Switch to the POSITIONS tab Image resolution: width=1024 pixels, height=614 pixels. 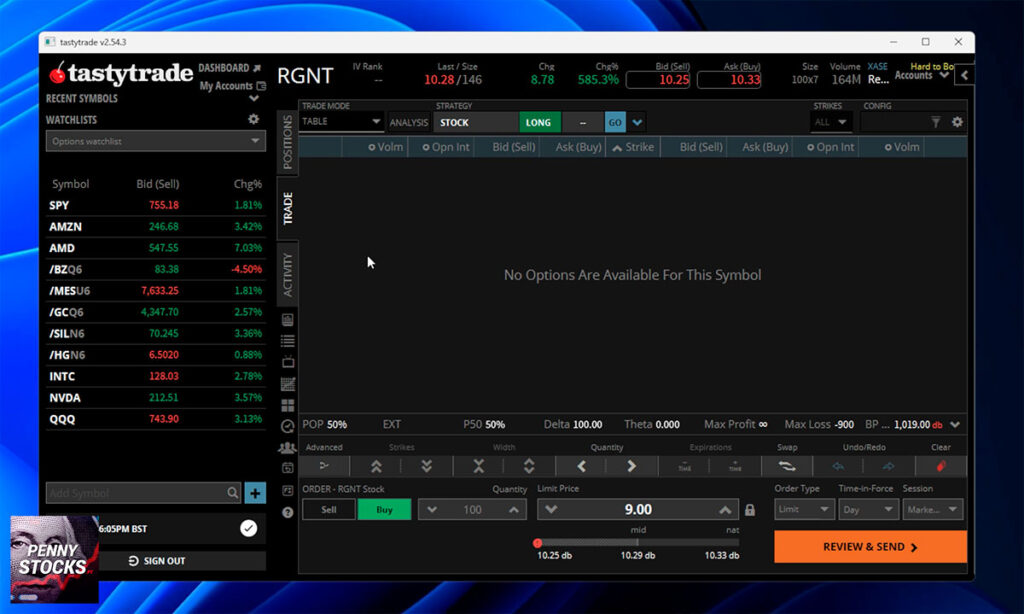[x=287, y=142]
